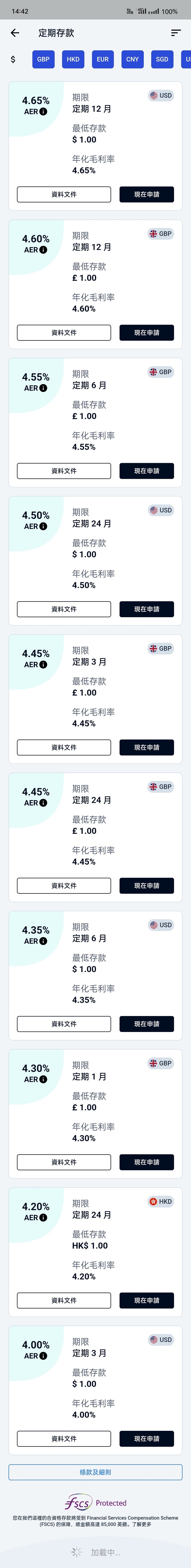Tap AER info icon for 4.30% deposit
Image resolution: width=191 pixels, height=1568 pixels.
(x=43, y=1079)
